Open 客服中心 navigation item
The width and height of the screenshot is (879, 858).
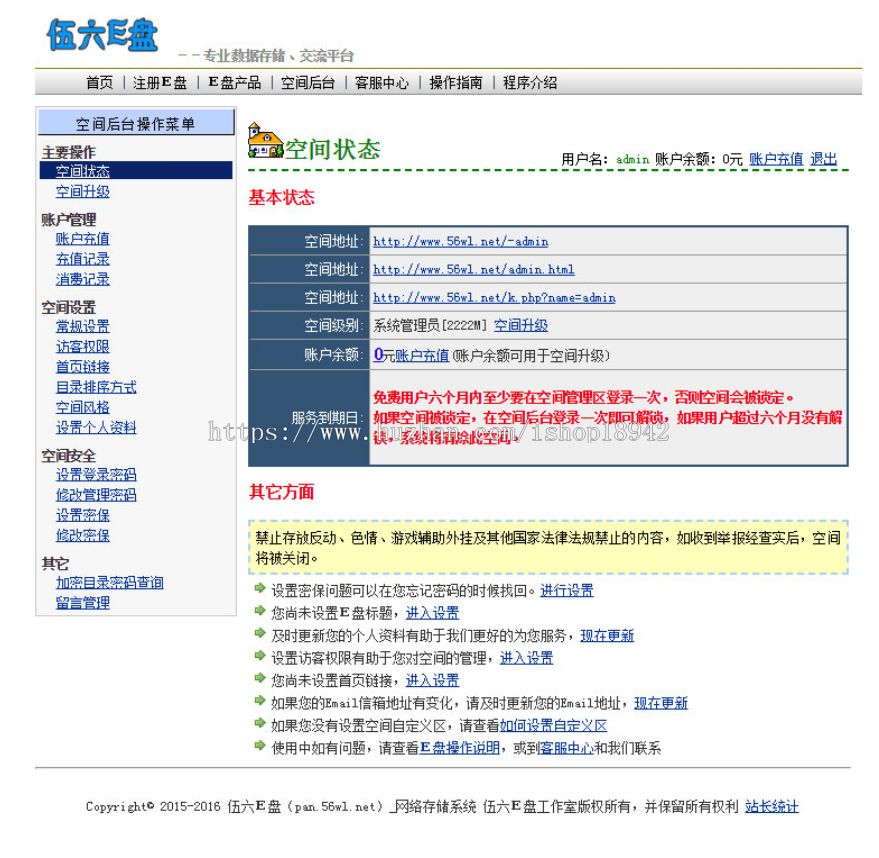pos(382,83)
